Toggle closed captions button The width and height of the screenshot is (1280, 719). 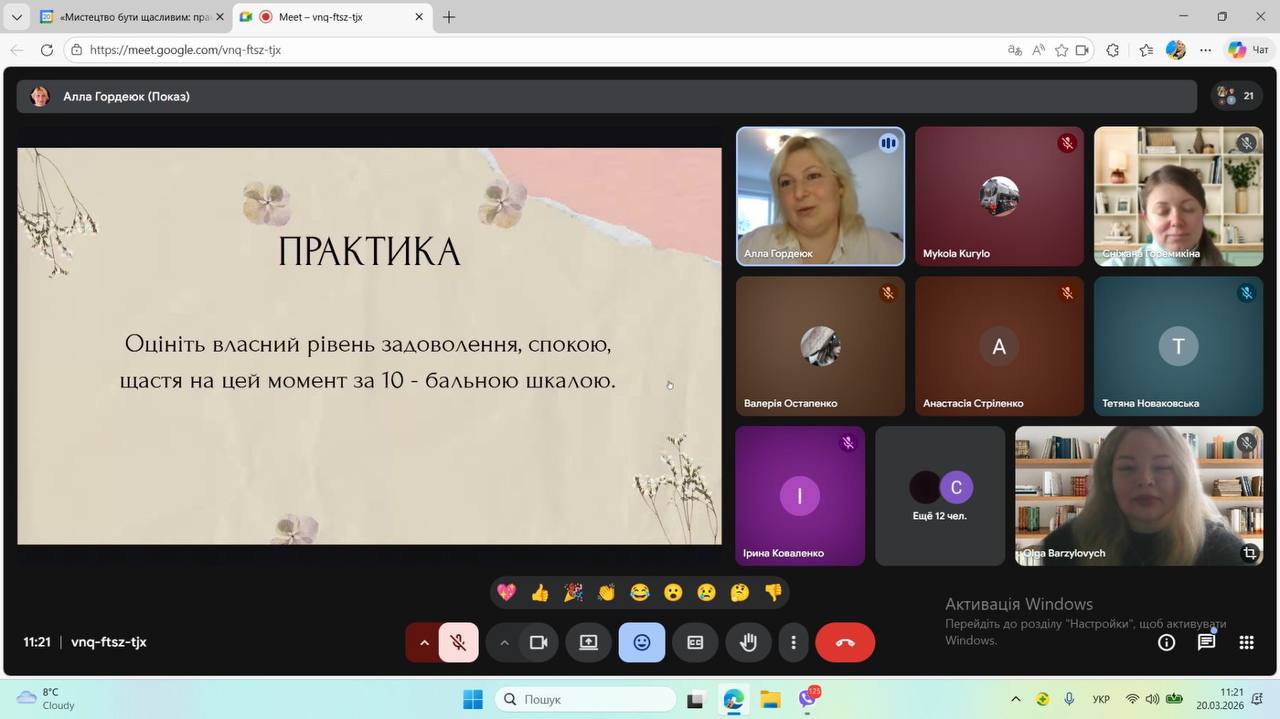coord(695,643)
